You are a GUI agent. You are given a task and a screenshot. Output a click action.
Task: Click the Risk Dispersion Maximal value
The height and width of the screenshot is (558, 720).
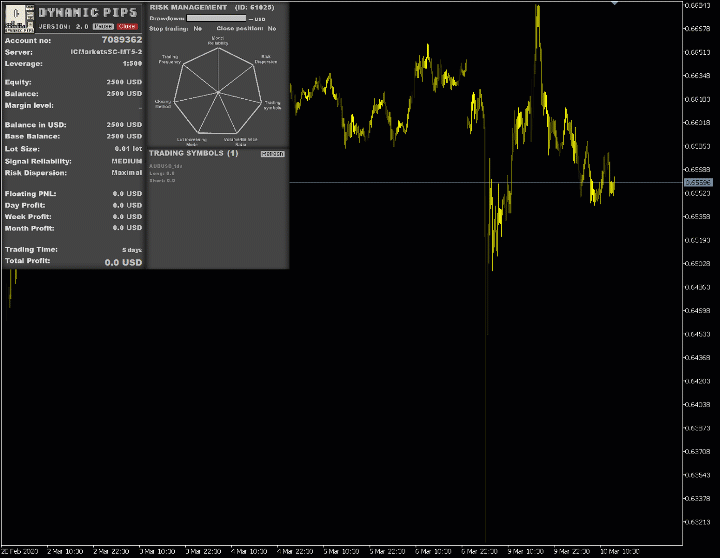(126, 172)
